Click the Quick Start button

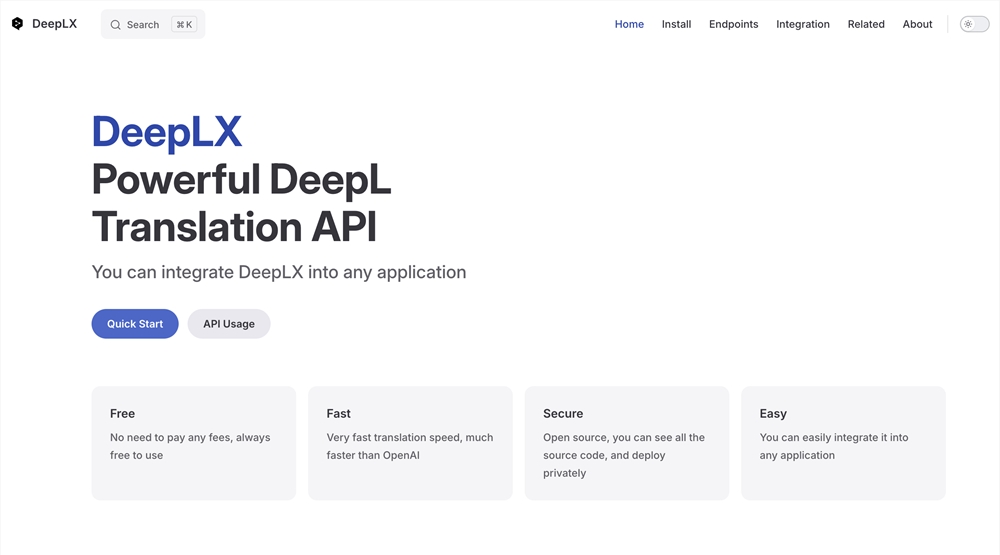pyautogui.click(x=135, y=324)
